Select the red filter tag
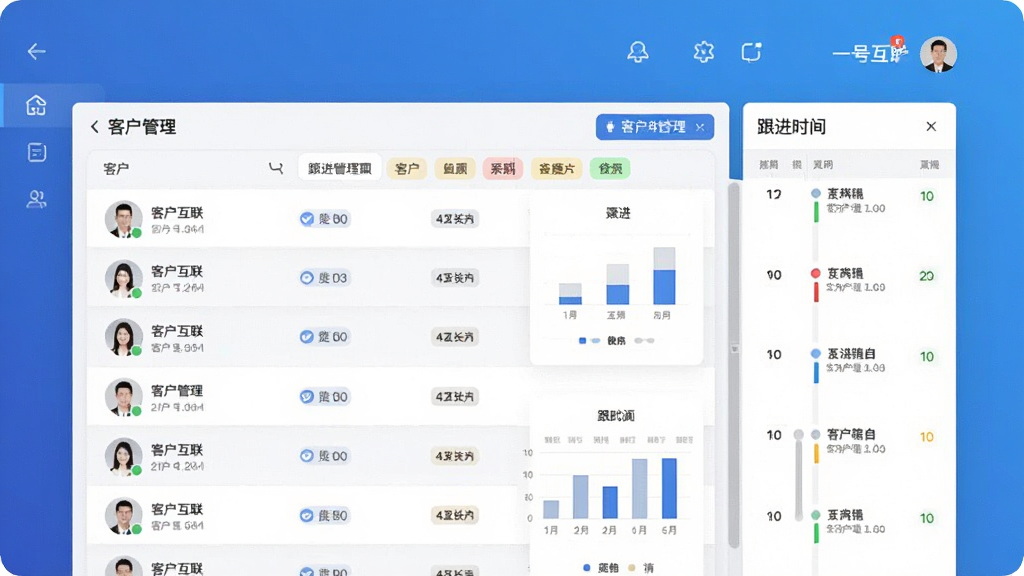 point(502,168)
